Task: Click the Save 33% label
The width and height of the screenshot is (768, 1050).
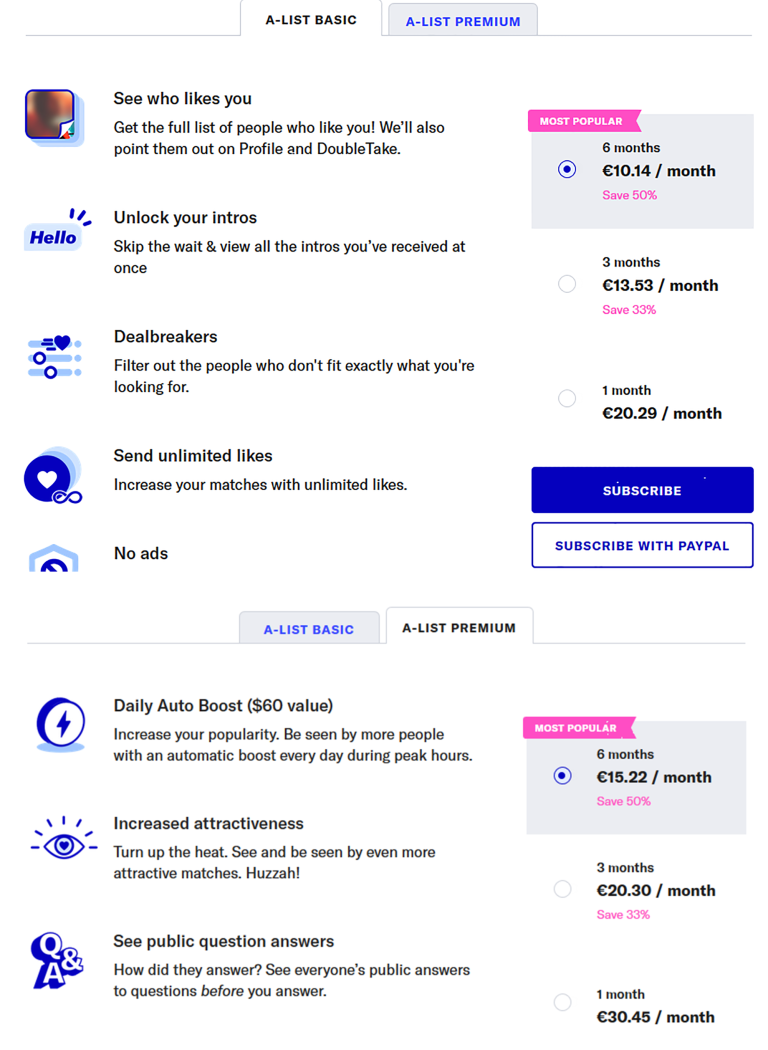Action: pyautogui.click(x=630, y=309)
